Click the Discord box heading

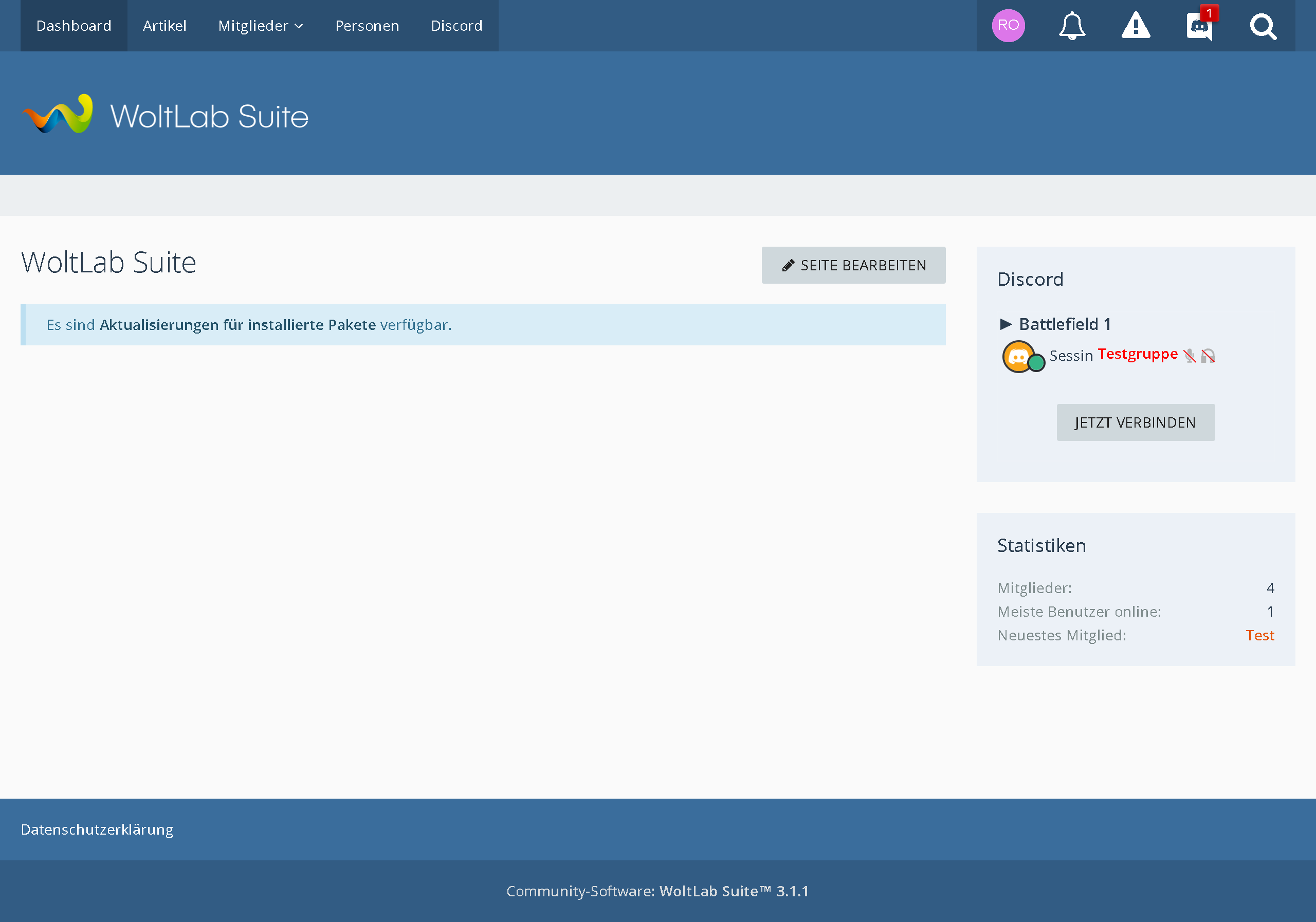tap(1030, 279)
